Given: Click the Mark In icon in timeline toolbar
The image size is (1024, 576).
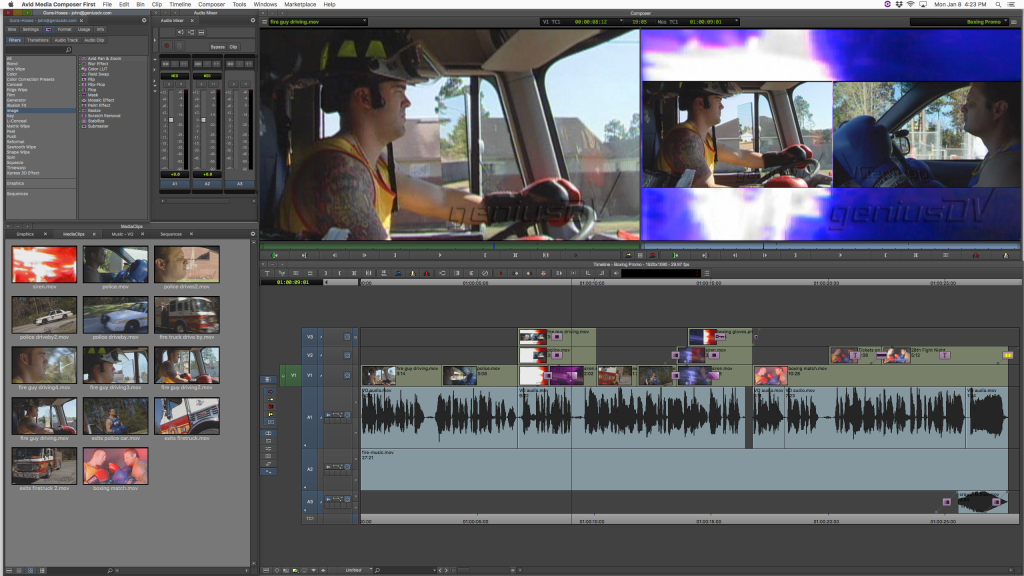Looking at the screenshot, I should (x=325, y=273).
